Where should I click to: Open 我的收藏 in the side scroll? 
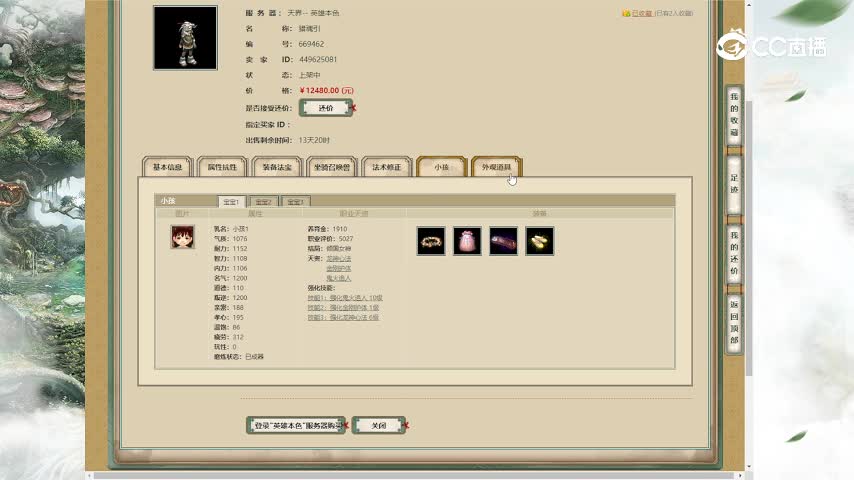734,114
